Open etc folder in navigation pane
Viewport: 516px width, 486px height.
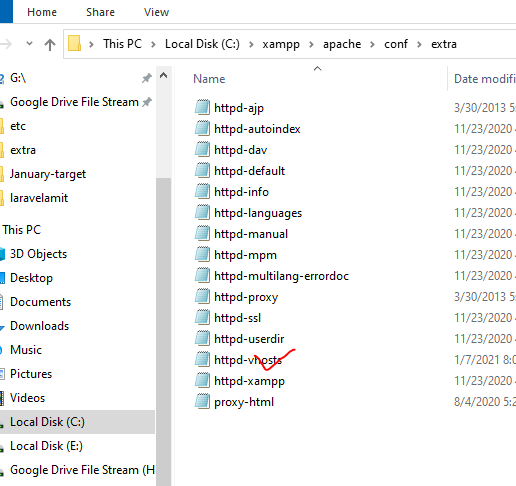point(18,126)
